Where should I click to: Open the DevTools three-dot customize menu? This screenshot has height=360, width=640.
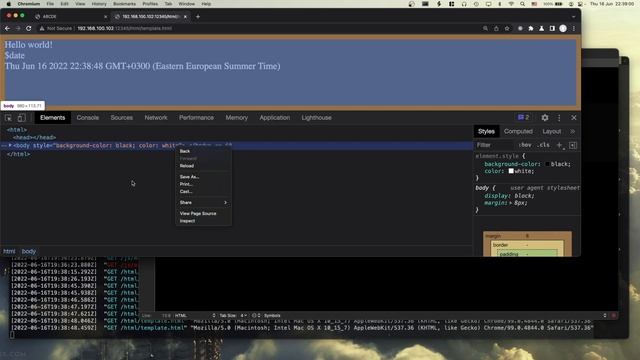[x=559, y=118]
